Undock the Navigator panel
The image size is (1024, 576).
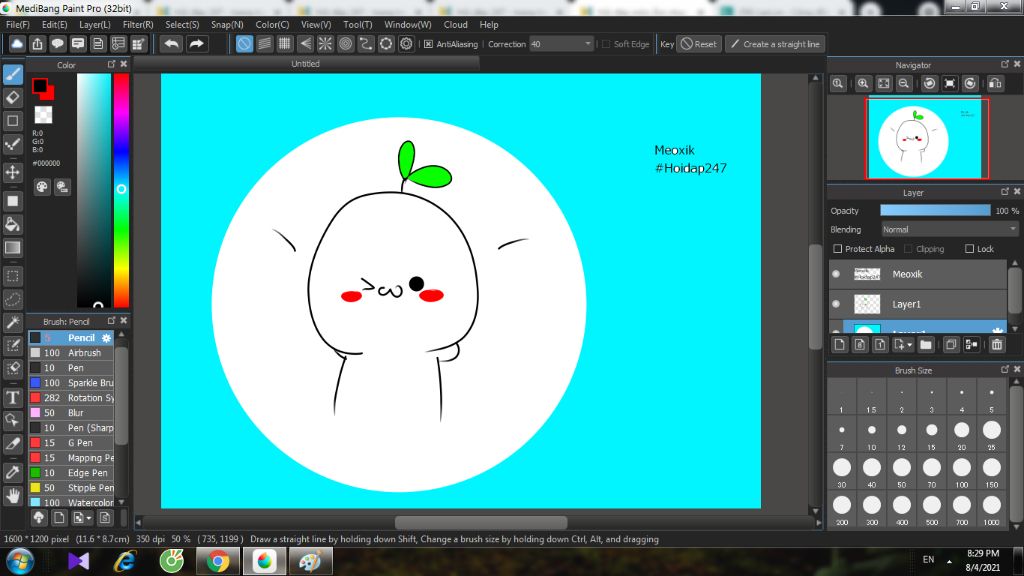click(1004, 64)
